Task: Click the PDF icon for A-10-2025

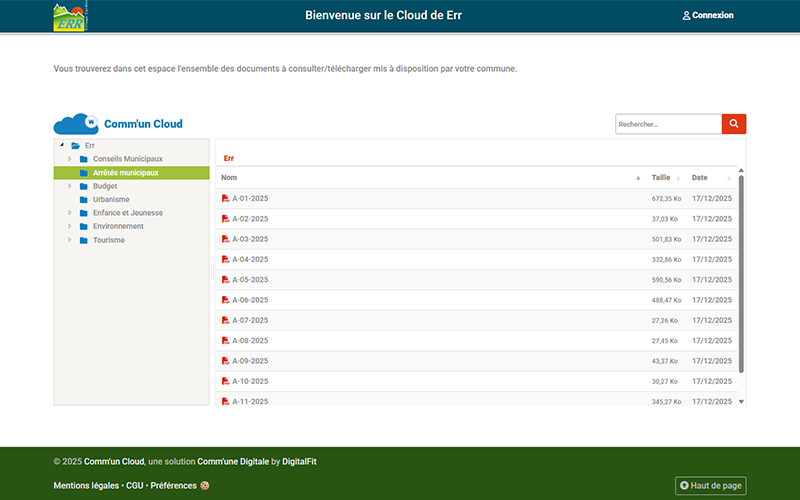Action: (226, 381)
